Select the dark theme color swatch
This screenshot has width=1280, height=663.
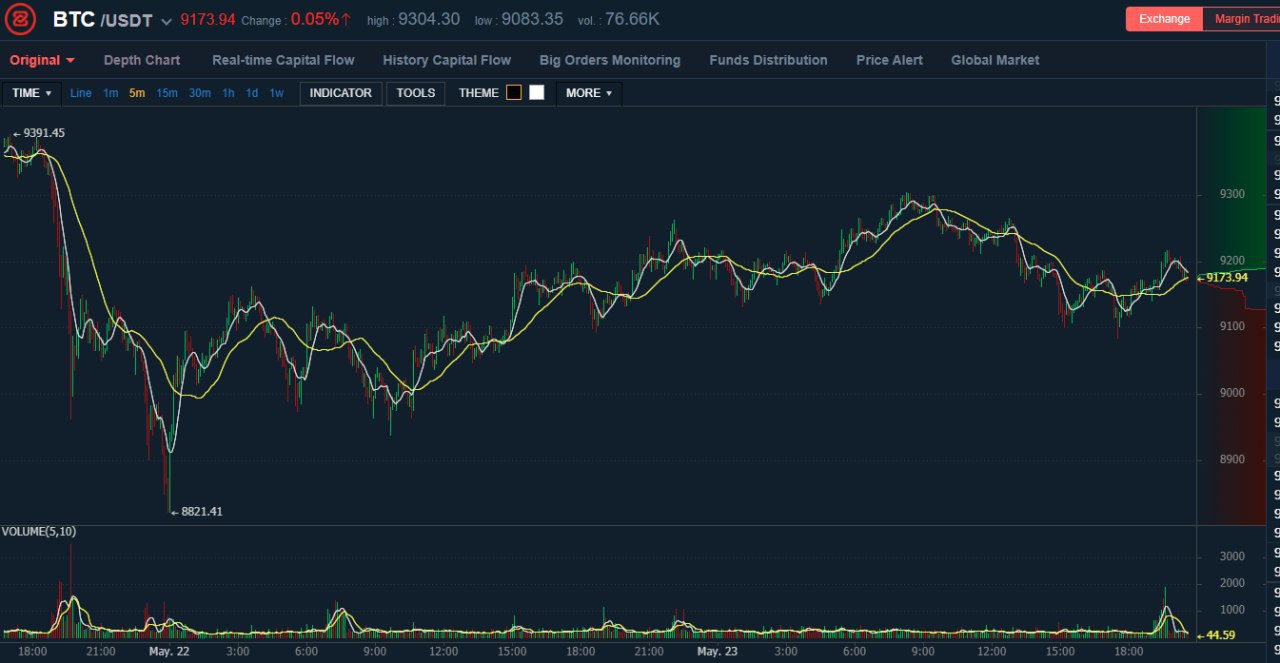pos(514,93)
